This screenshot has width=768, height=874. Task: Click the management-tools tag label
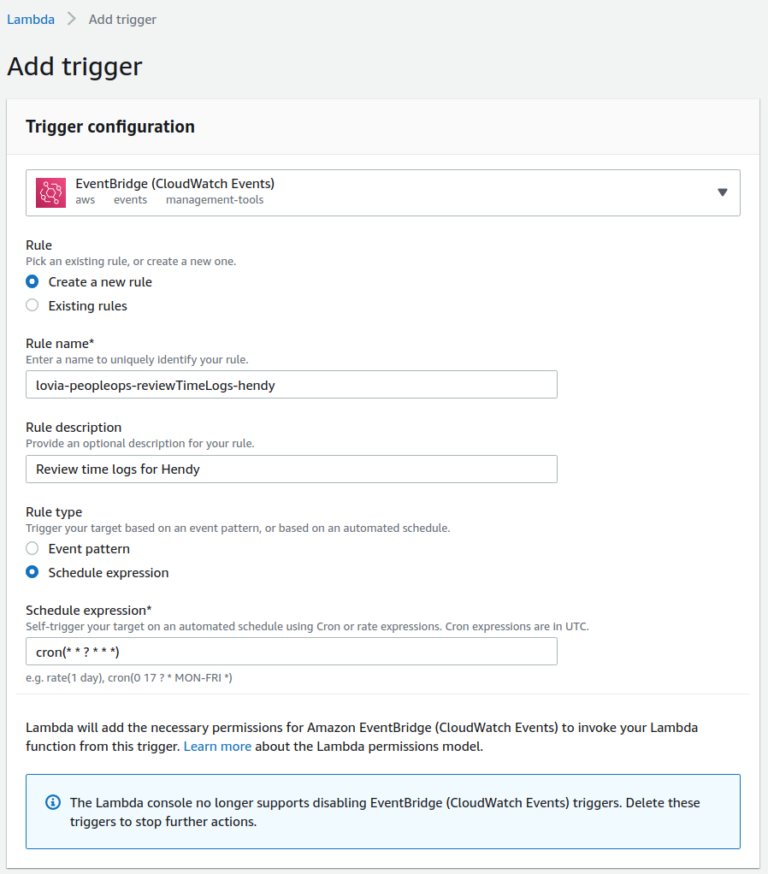coord(215,200)
